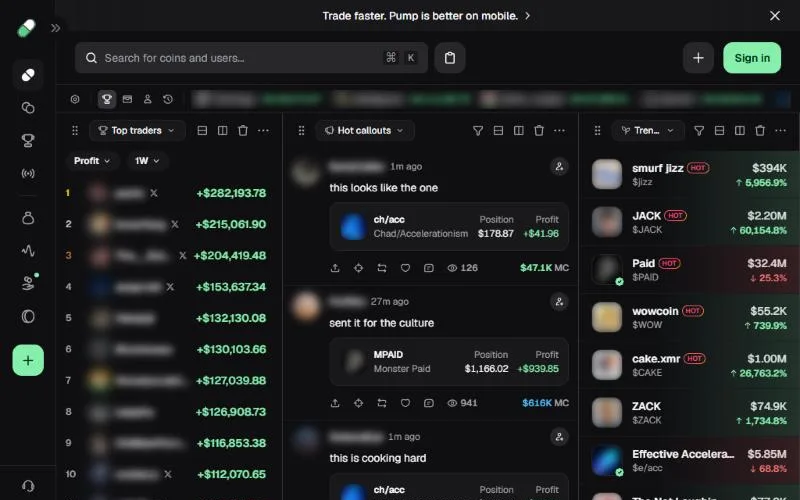
Task: Open the 'Trade faster. Pump is better on mobile.' link
Action: 426,16
